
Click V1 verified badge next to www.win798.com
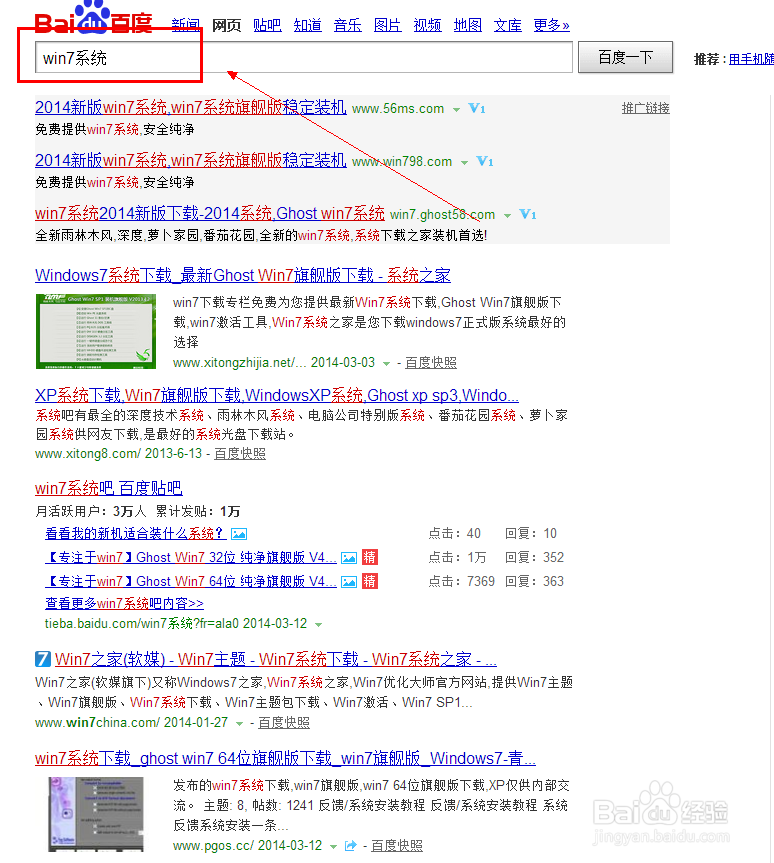pyautogui.click(x=484, y=161)
